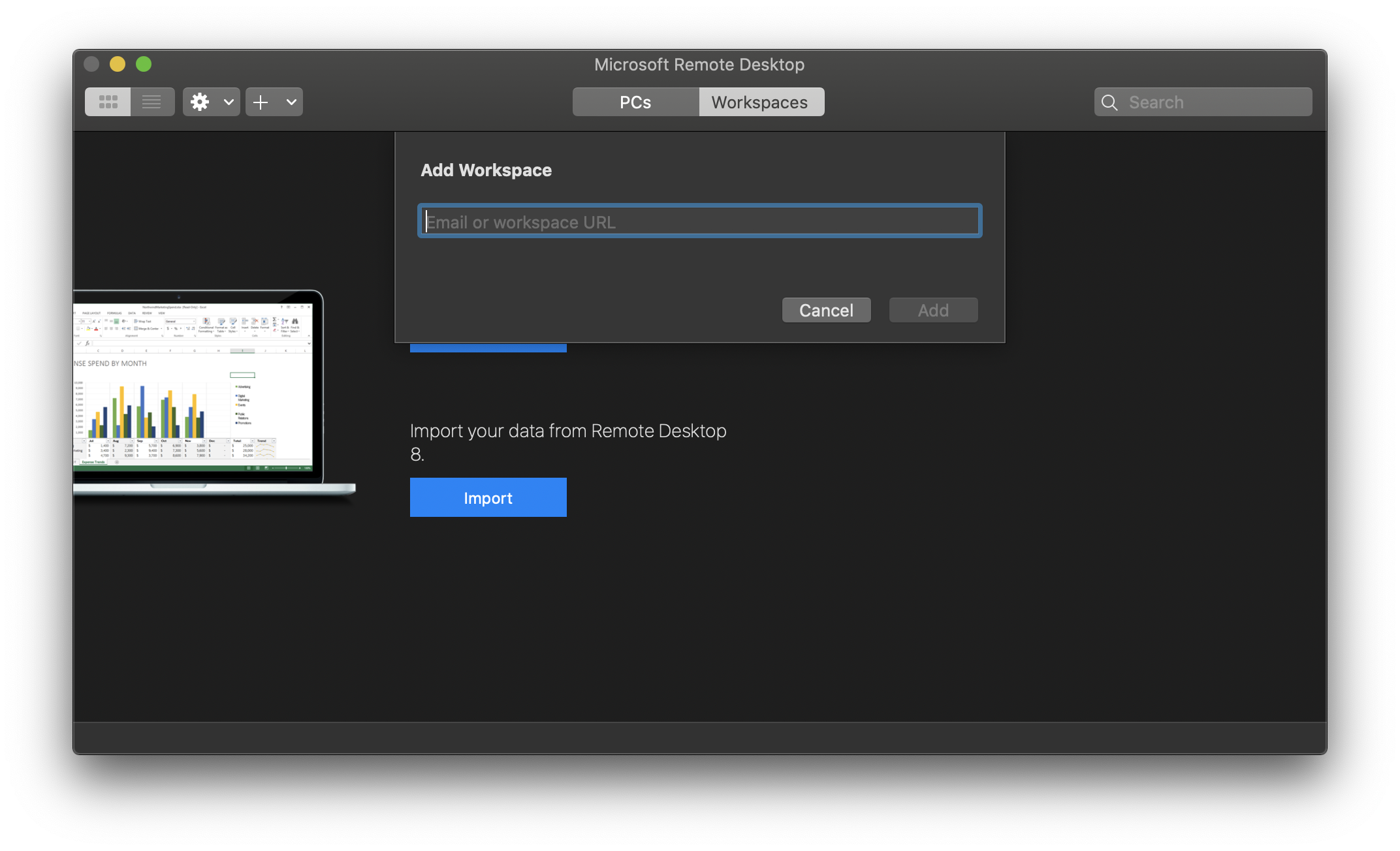
Task: Click the Add button in the dialog
Action: [933, 310]
